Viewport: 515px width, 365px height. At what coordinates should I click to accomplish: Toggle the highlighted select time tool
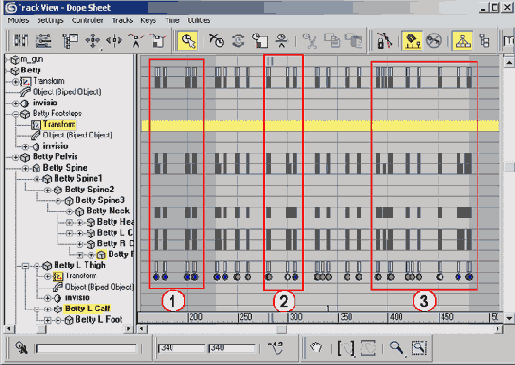coord(188,41)
